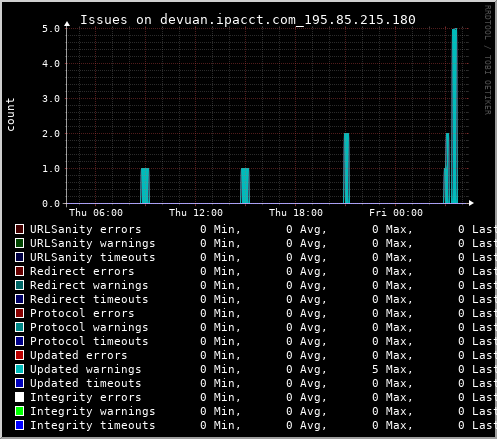Viewport: 497px width, 439px height.
Task: Select the Integrity errors white swatch
Action: point(19,397)
